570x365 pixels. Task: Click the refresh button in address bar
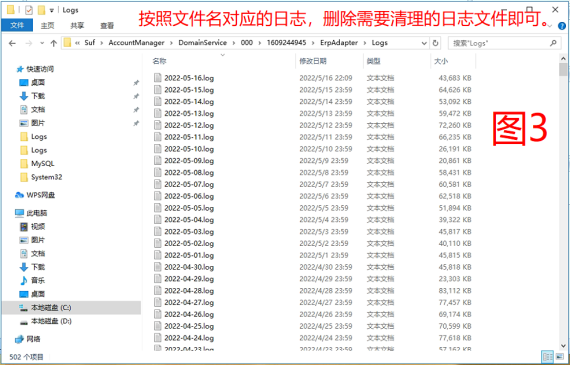pos(435,43)
